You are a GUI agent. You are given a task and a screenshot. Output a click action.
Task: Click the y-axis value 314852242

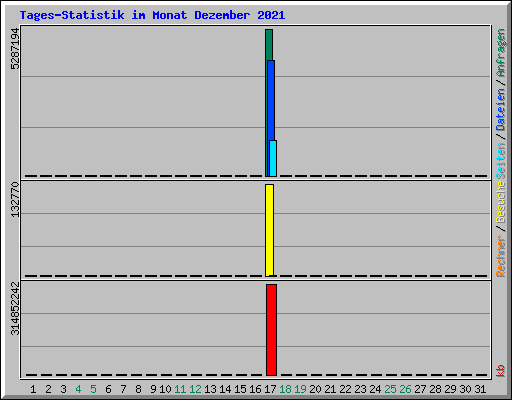(15, 309)
